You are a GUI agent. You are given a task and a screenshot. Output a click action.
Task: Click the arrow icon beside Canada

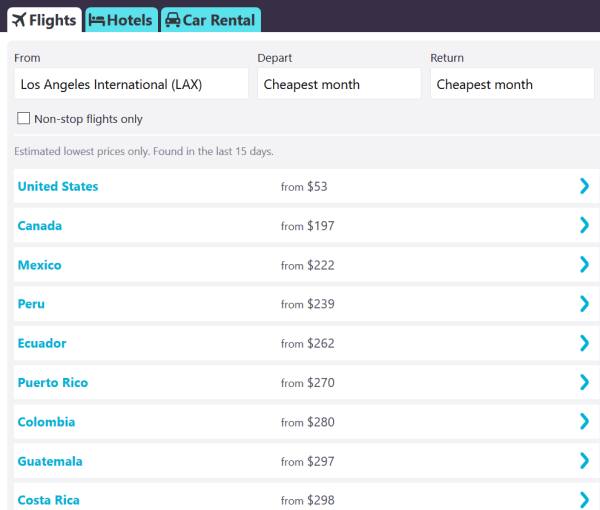pos(585,226)
